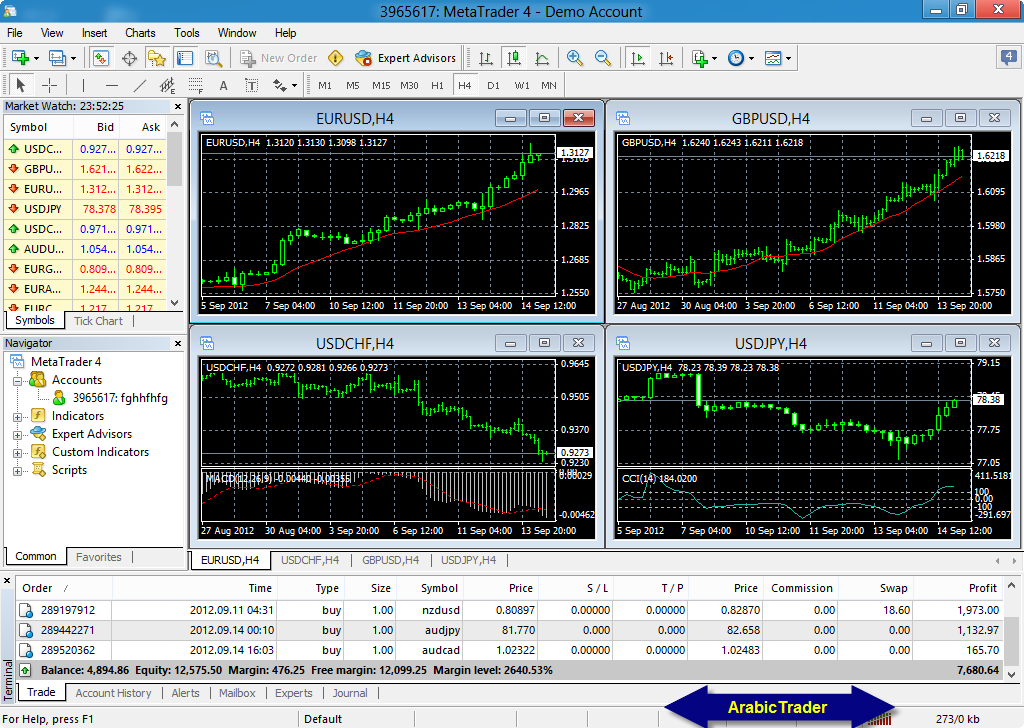Select the Horizontal Line drawing tool

(112, 85)
